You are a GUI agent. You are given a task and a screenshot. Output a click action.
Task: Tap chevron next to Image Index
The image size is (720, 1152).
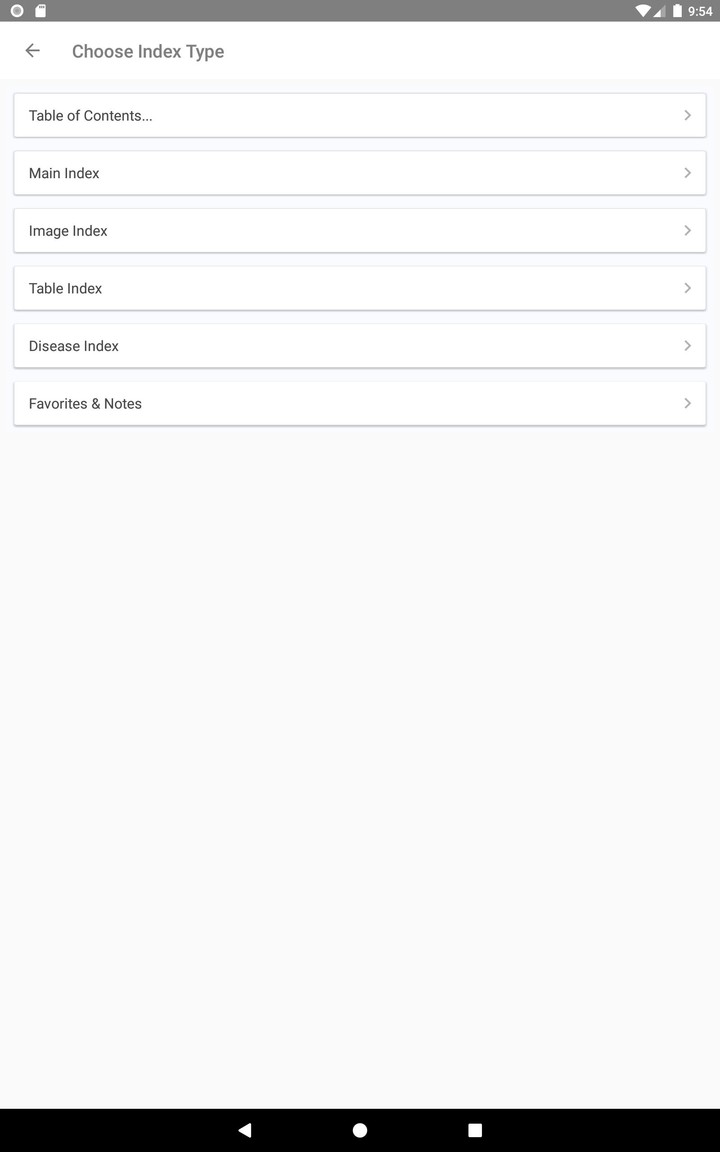point(687,231)
